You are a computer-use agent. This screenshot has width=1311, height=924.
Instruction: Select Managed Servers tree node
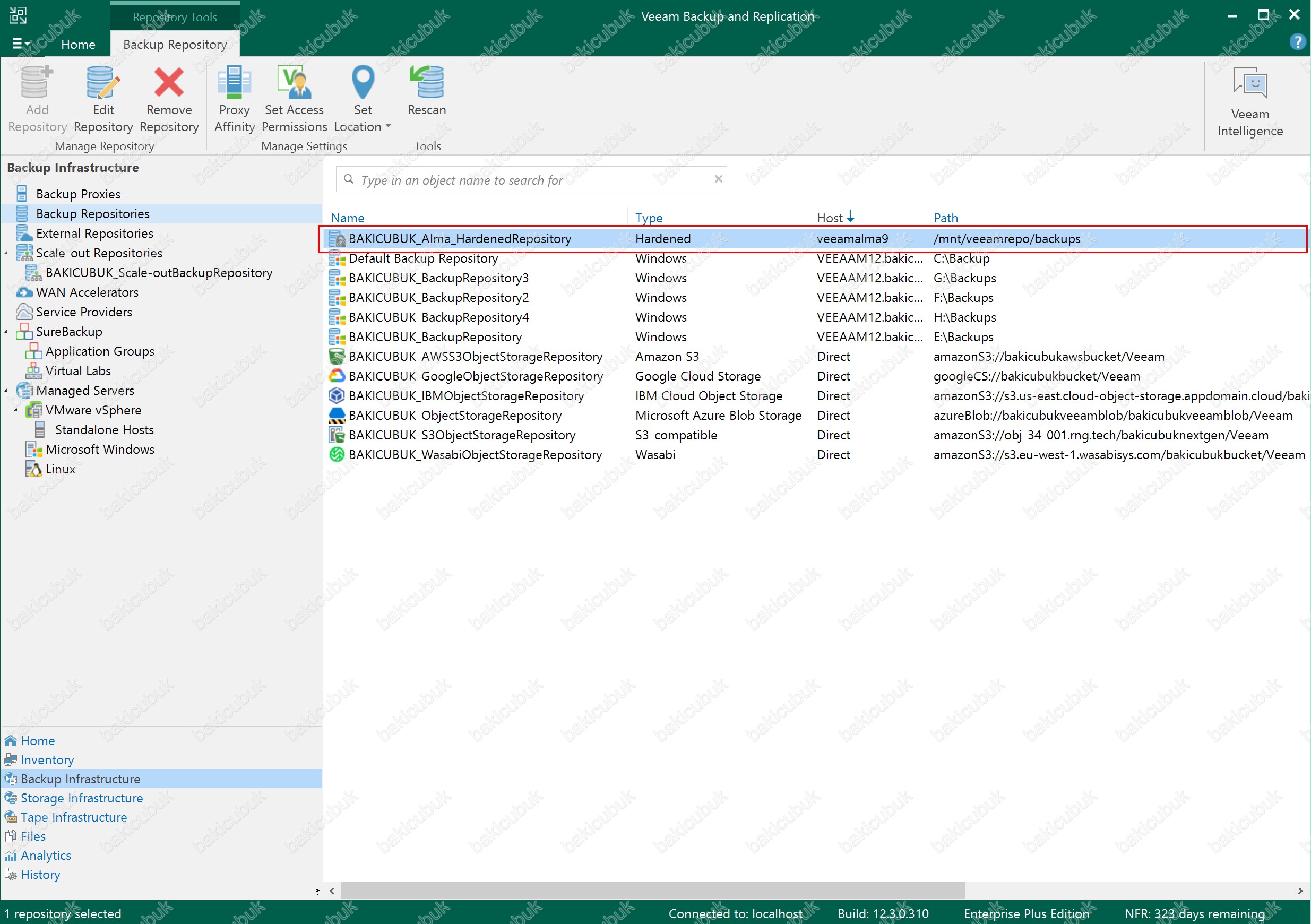coord(85,390)
